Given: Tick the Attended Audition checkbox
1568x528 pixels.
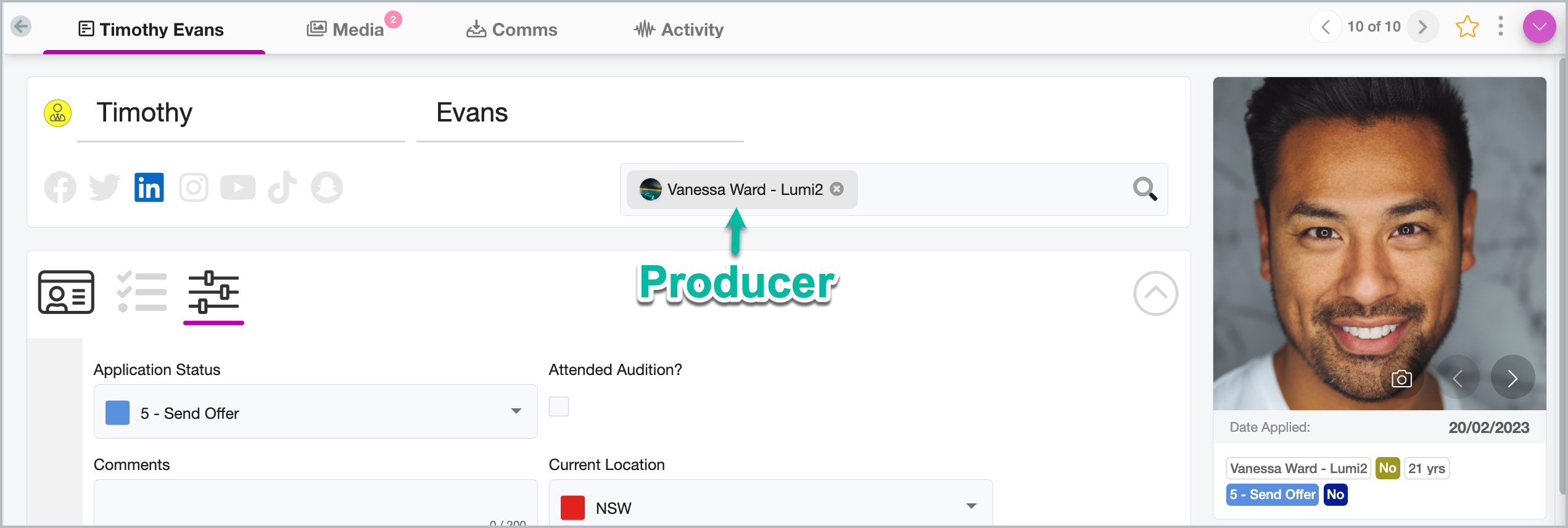Looking at the screenshot, I should pyautogui.click(x=559, y=406).
